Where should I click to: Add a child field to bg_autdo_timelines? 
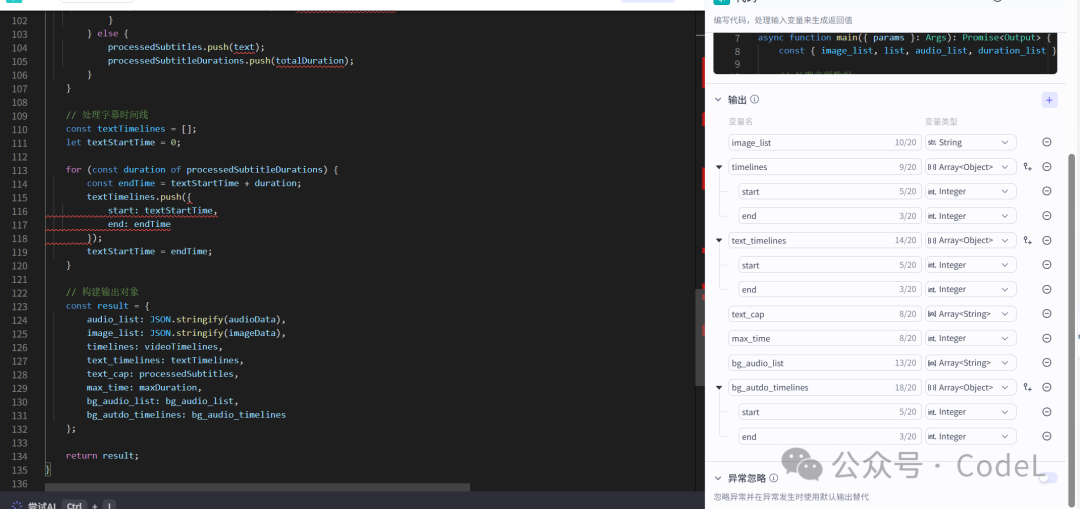[x=1028, y=387]
